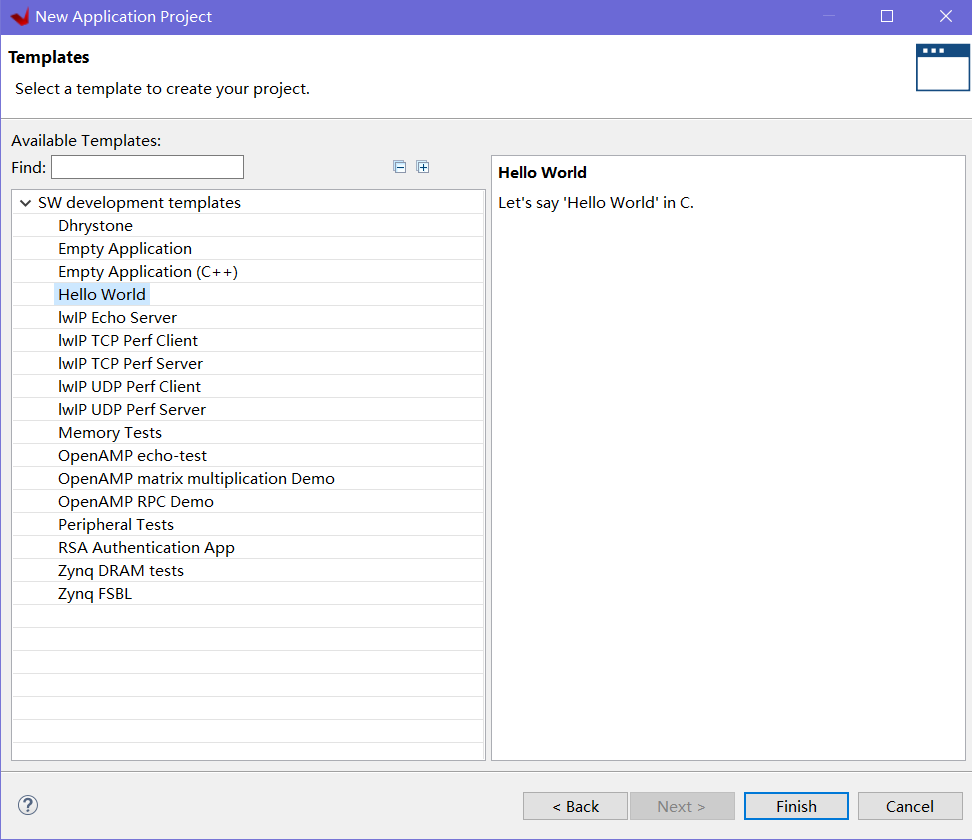The width and height of the screenshot is (972, 840).
Task: Select the Hello World template
Action: click(102, 294)
